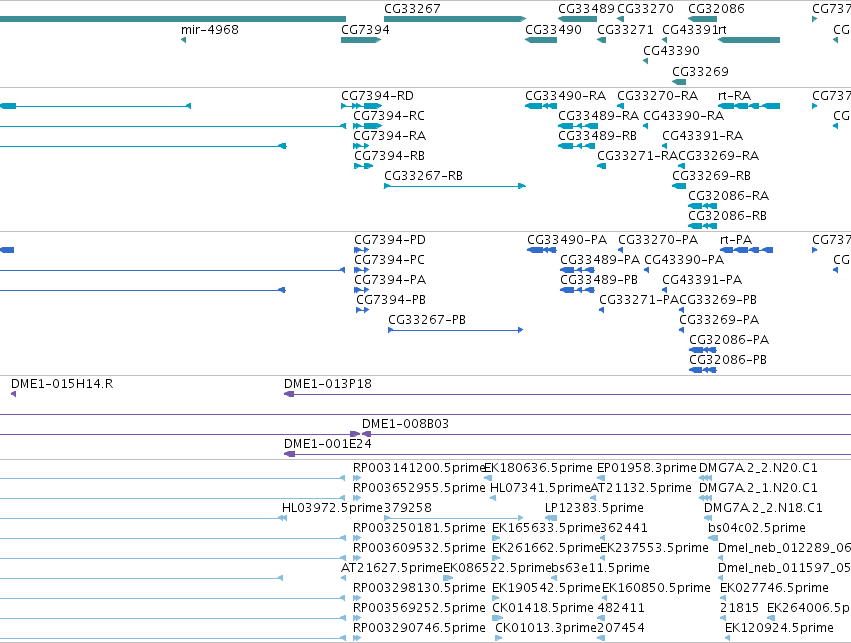Image resolution: width=851 pixels, height=643 pixels.
Task: Select the CK01418.5prime EST label
Action: coord(543,608)
